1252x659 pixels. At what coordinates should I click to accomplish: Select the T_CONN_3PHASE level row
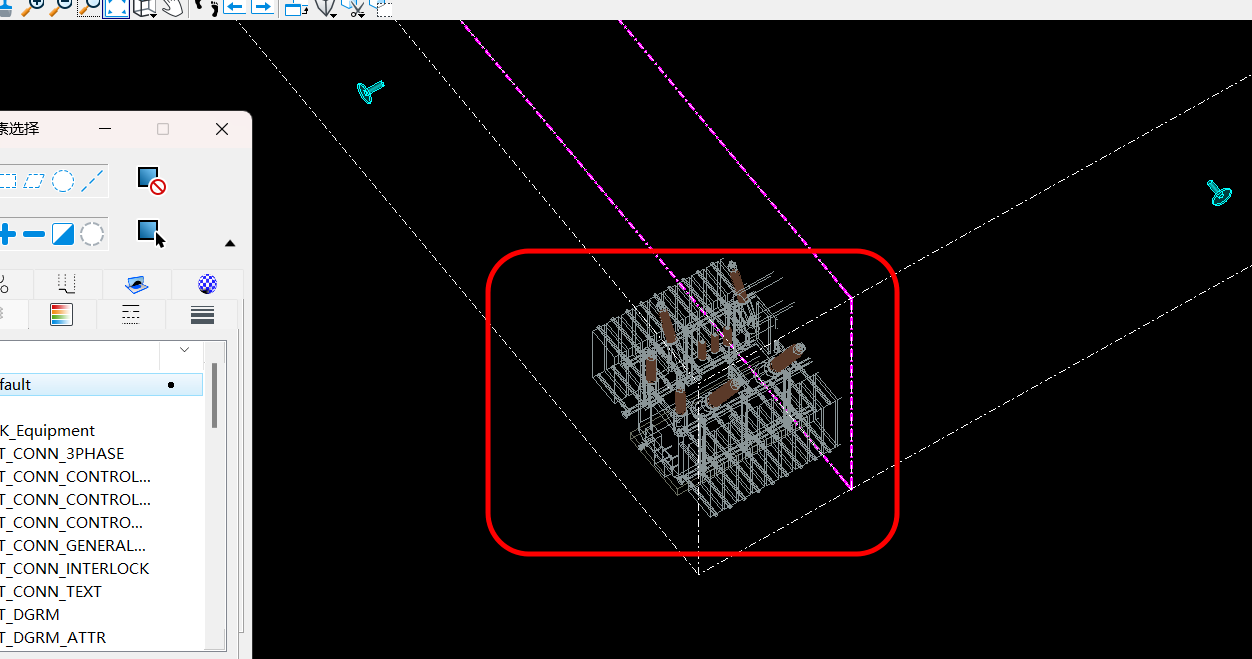101,454
